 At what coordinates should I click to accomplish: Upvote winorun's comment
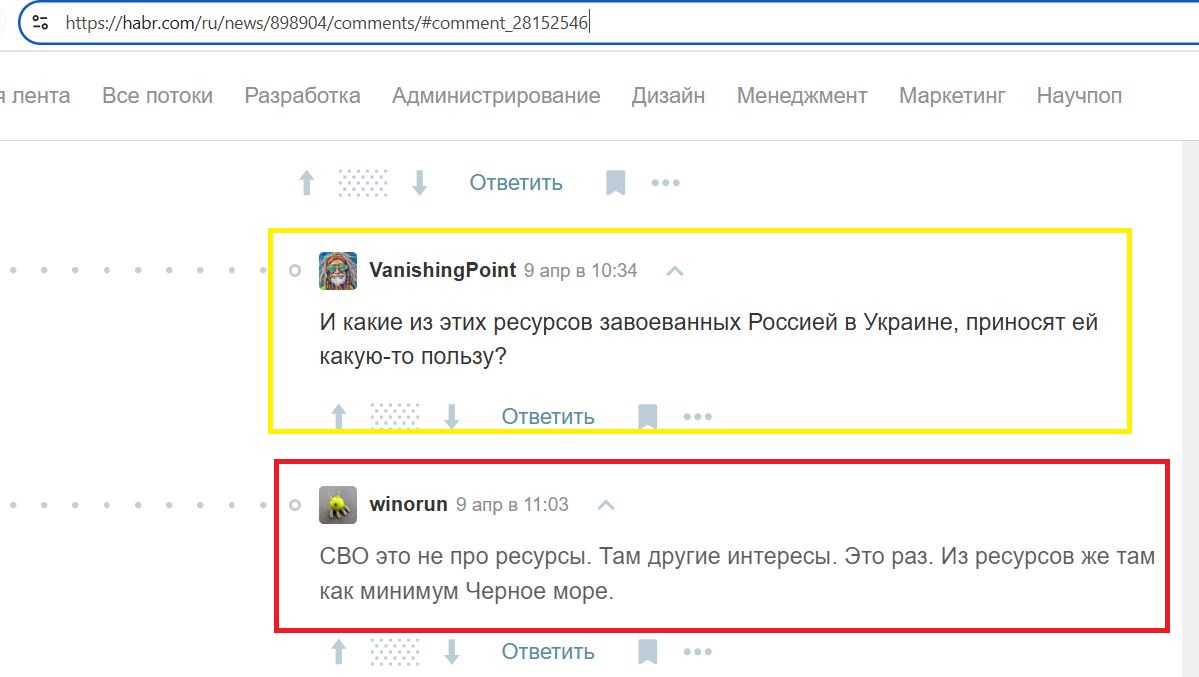(x=339, y=652)
